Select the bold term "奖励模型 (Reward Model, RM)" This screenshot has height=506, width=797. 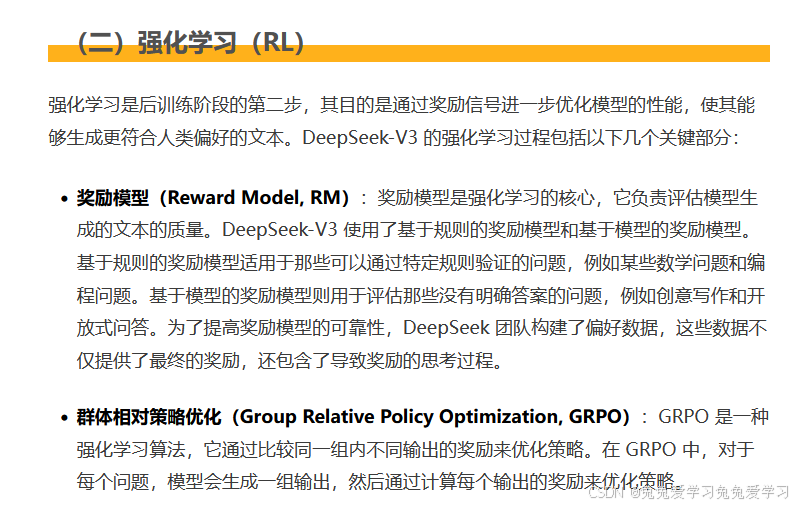tap(213, 198)
